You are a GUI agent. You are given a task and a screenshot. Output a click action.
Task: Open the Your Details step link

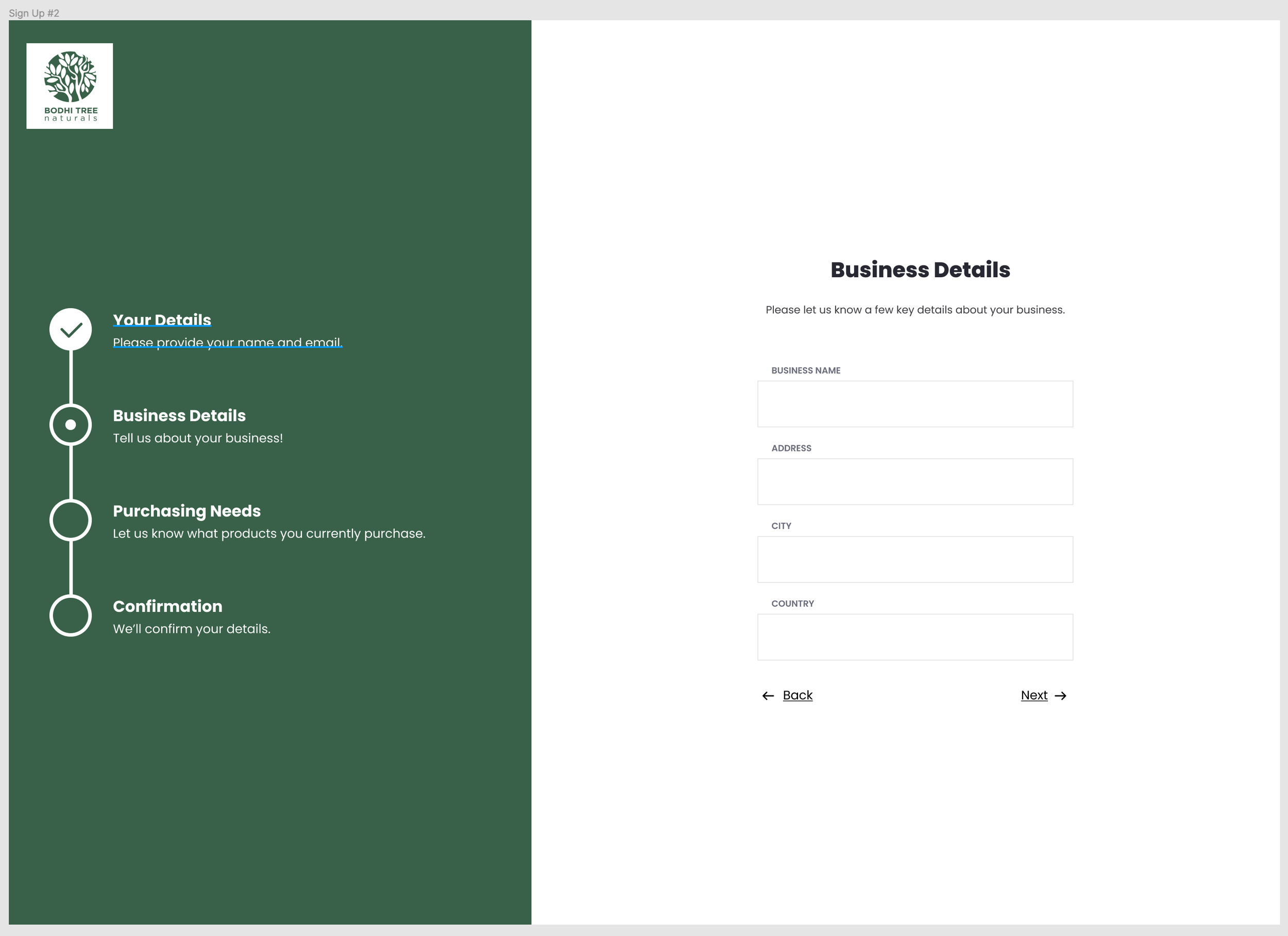click(162, 320)
